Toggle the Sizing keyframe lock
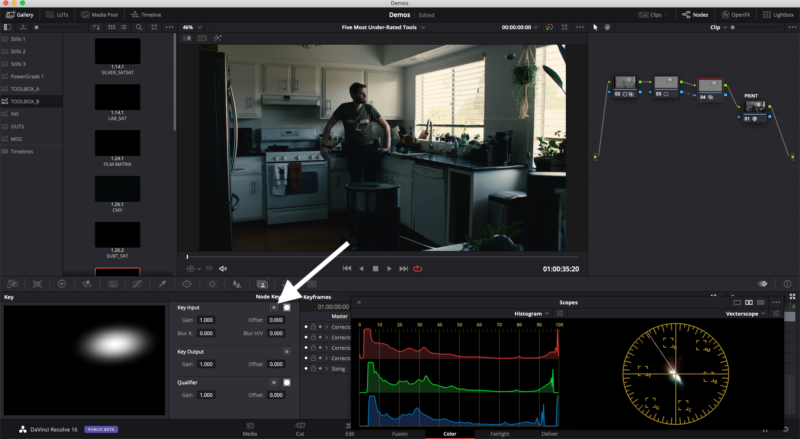800x439 pixels. pos(313,369)
